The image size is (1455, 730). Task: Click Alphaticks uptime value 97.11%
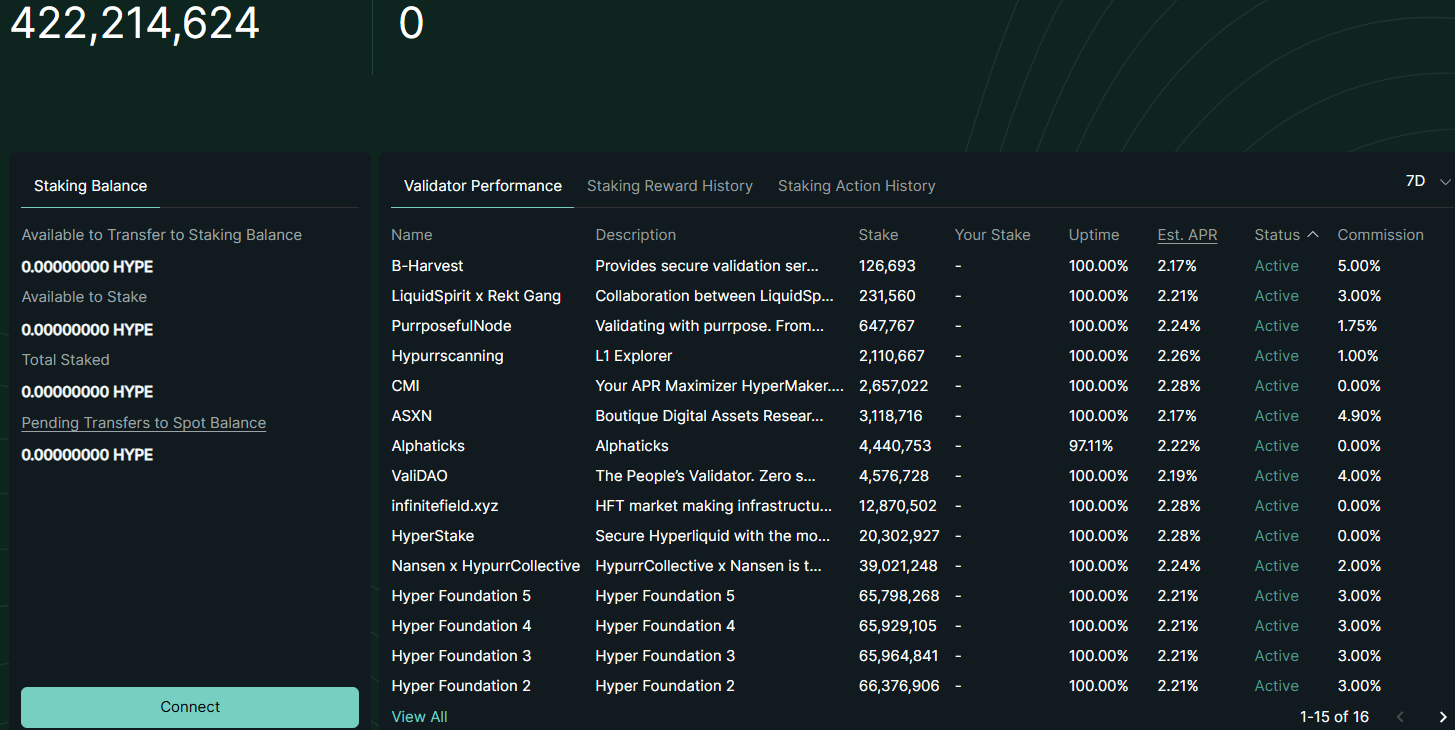pos(1091,446)
